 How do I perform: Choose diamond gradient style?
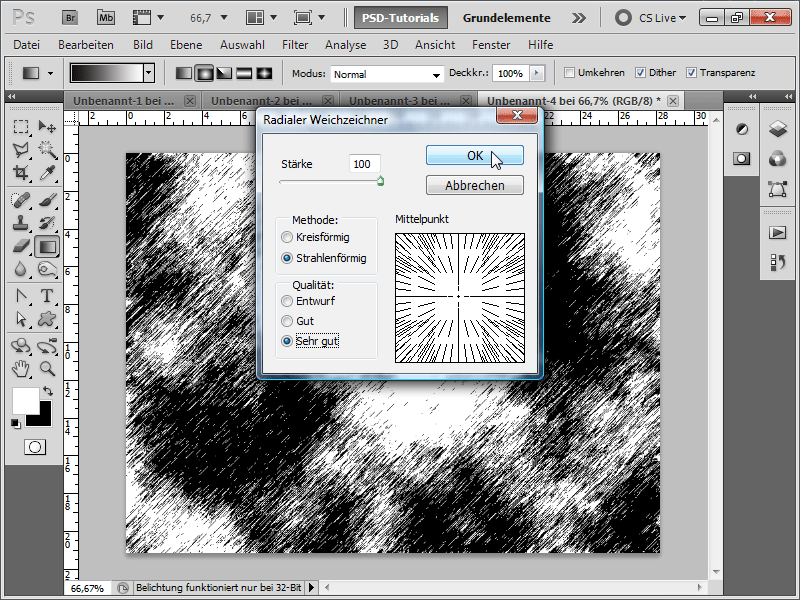click(x=264, y=73)
